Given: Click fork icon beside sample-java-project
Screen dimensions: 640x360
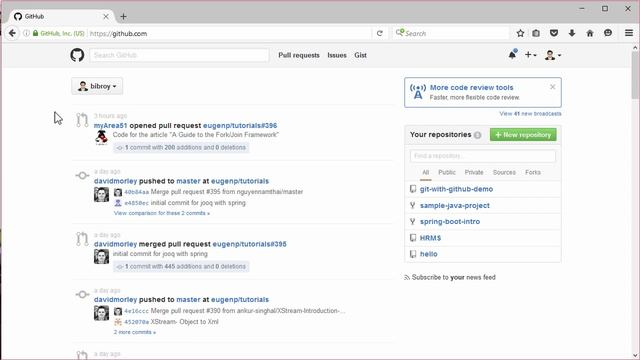Looking at the screenshot, I should (x=413, y=205).
